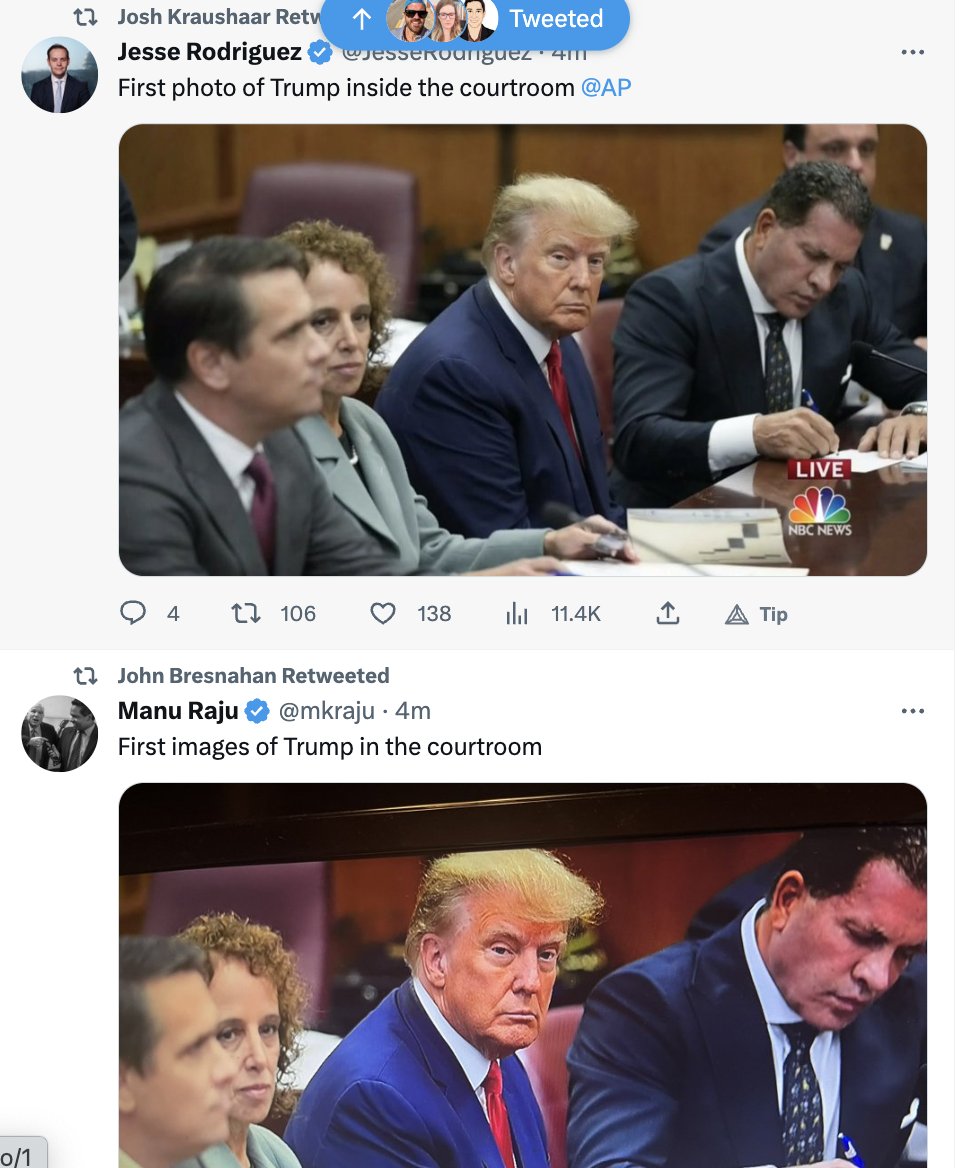Open Manu Raju's profile avatar
Image resolution: width=966 pixels, height=1168 pixels.
pos(60,733)
